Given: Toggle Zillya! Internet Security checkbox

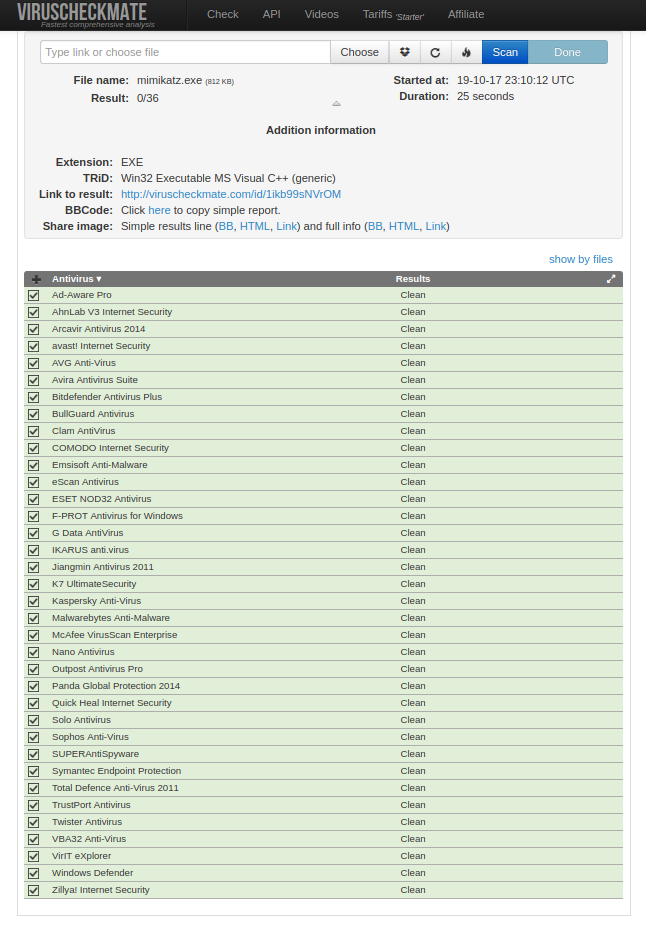Looking at the screenshot, I should click(x=34, y=890).
